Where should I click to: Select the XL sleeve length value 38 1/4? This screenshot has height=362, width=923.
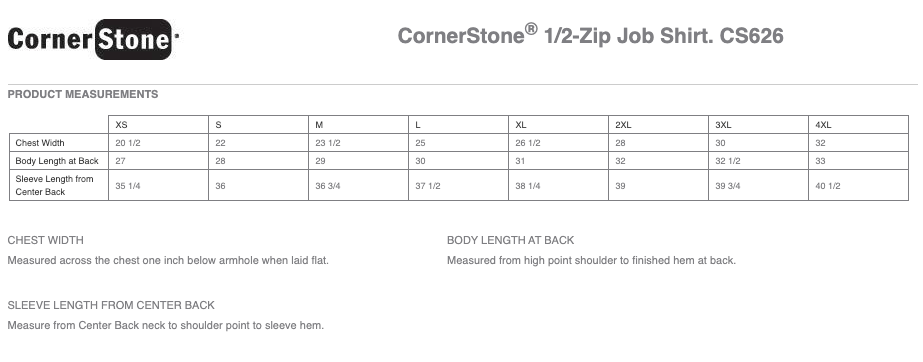point(528,186)
